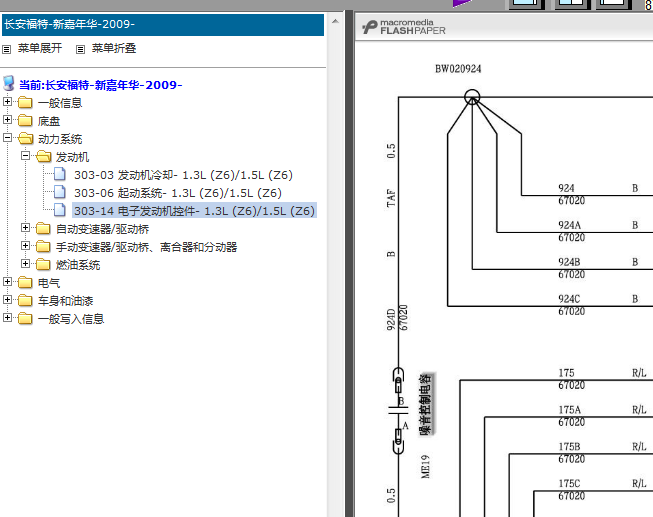Open 当前:长安福特-新嘉年华-2009- root link
The image size is (653, 517).
tap(100, 85)
